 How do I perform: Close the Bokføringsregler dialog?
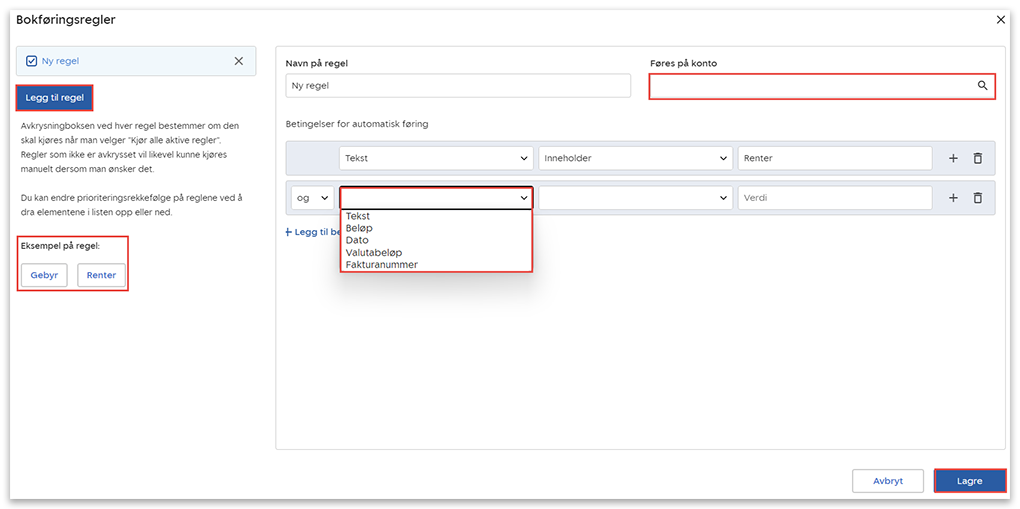click(1001, 19)
